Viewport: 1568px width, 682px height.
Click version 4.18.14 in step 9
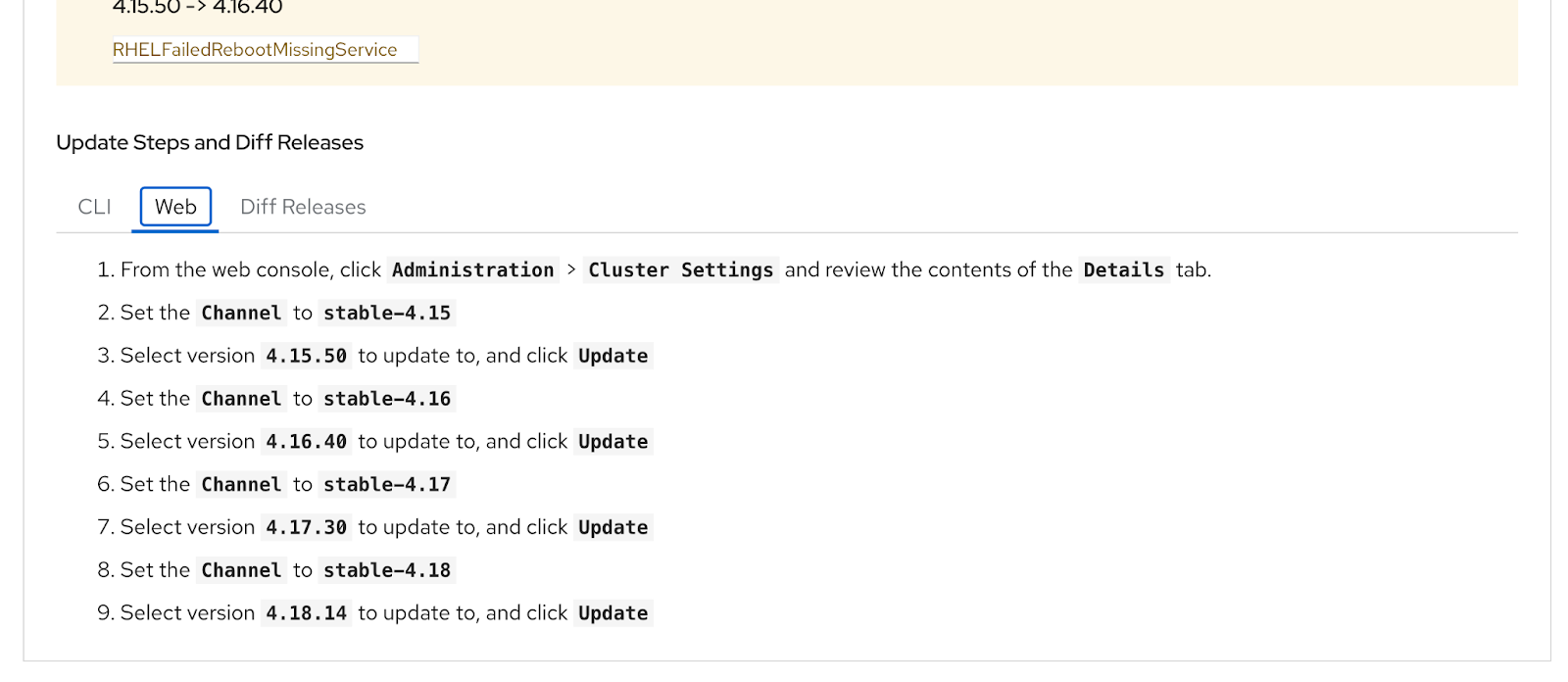306,612
